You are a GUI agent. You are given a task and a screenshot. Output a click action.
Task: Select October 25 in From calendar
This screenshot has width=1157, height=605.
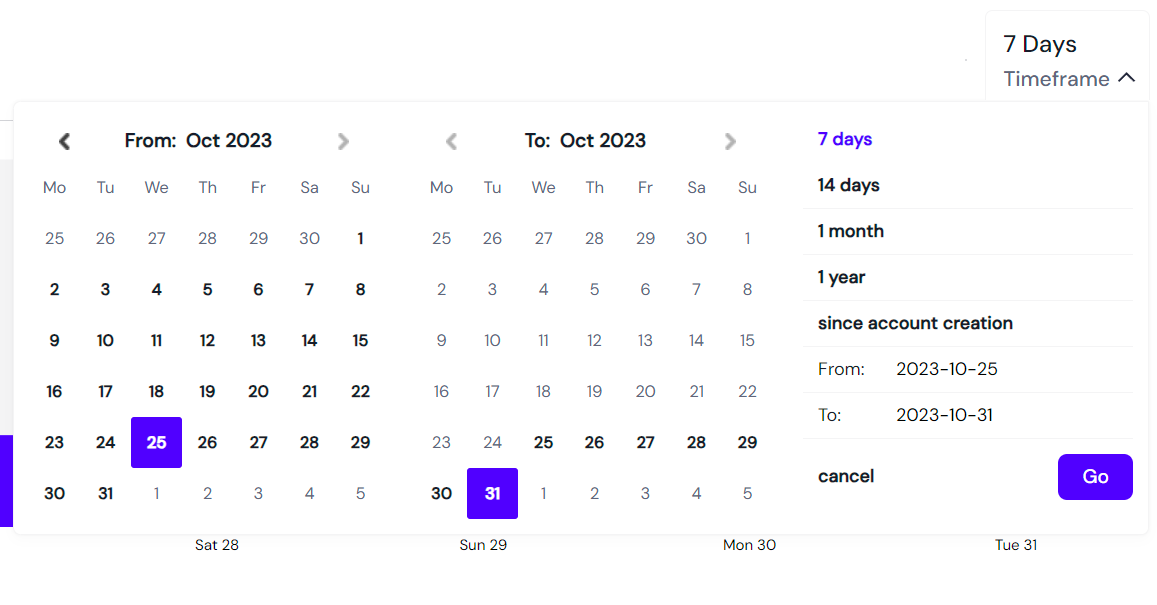pos(156,443)
